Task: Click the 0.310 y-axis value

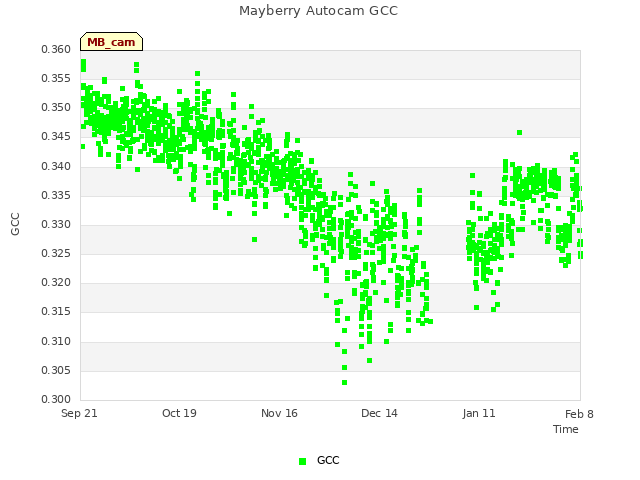Action: coord(56,341)
